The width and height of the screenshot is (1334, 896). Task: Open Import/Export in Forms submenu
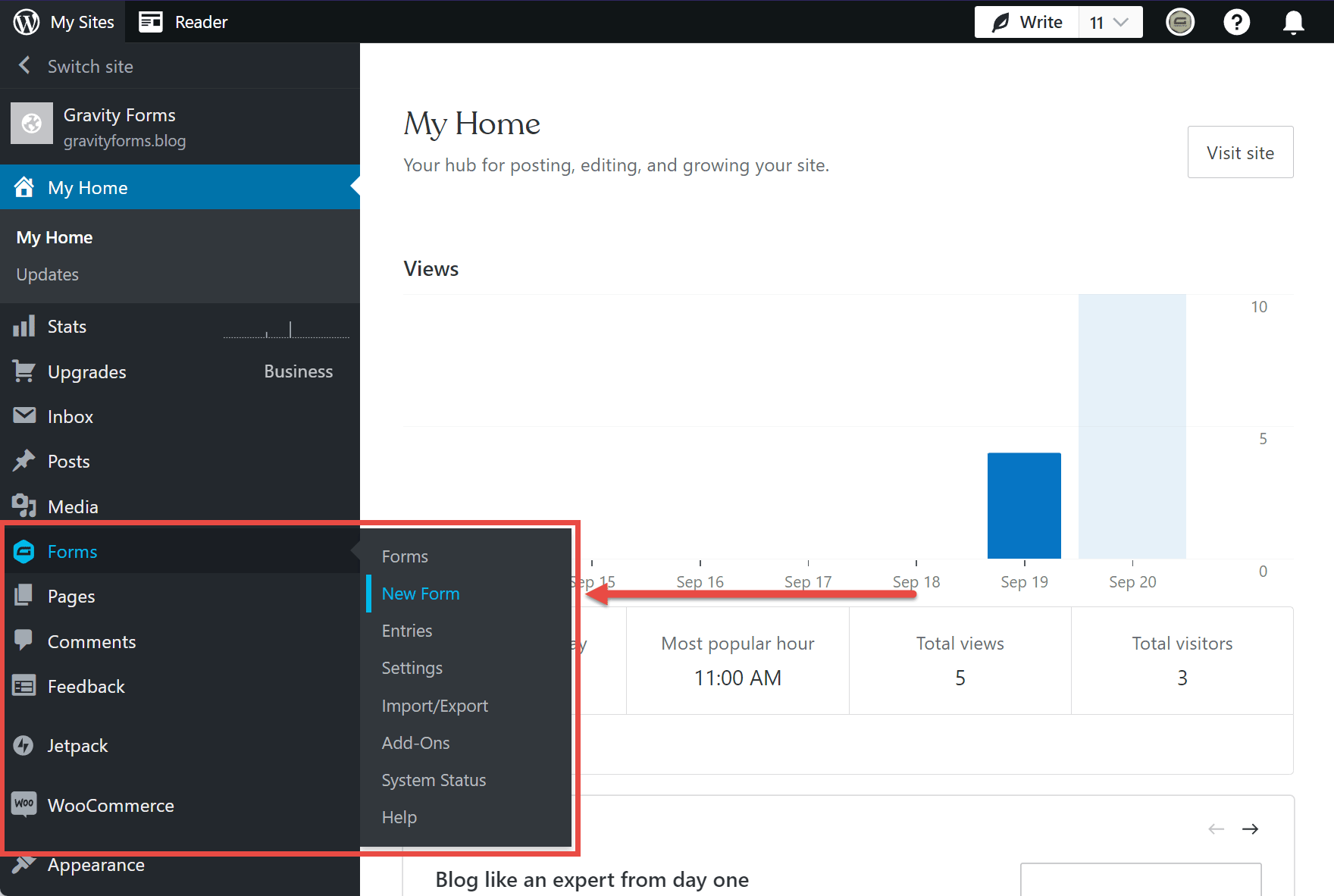pyautogui.click(x=435, y=706)
